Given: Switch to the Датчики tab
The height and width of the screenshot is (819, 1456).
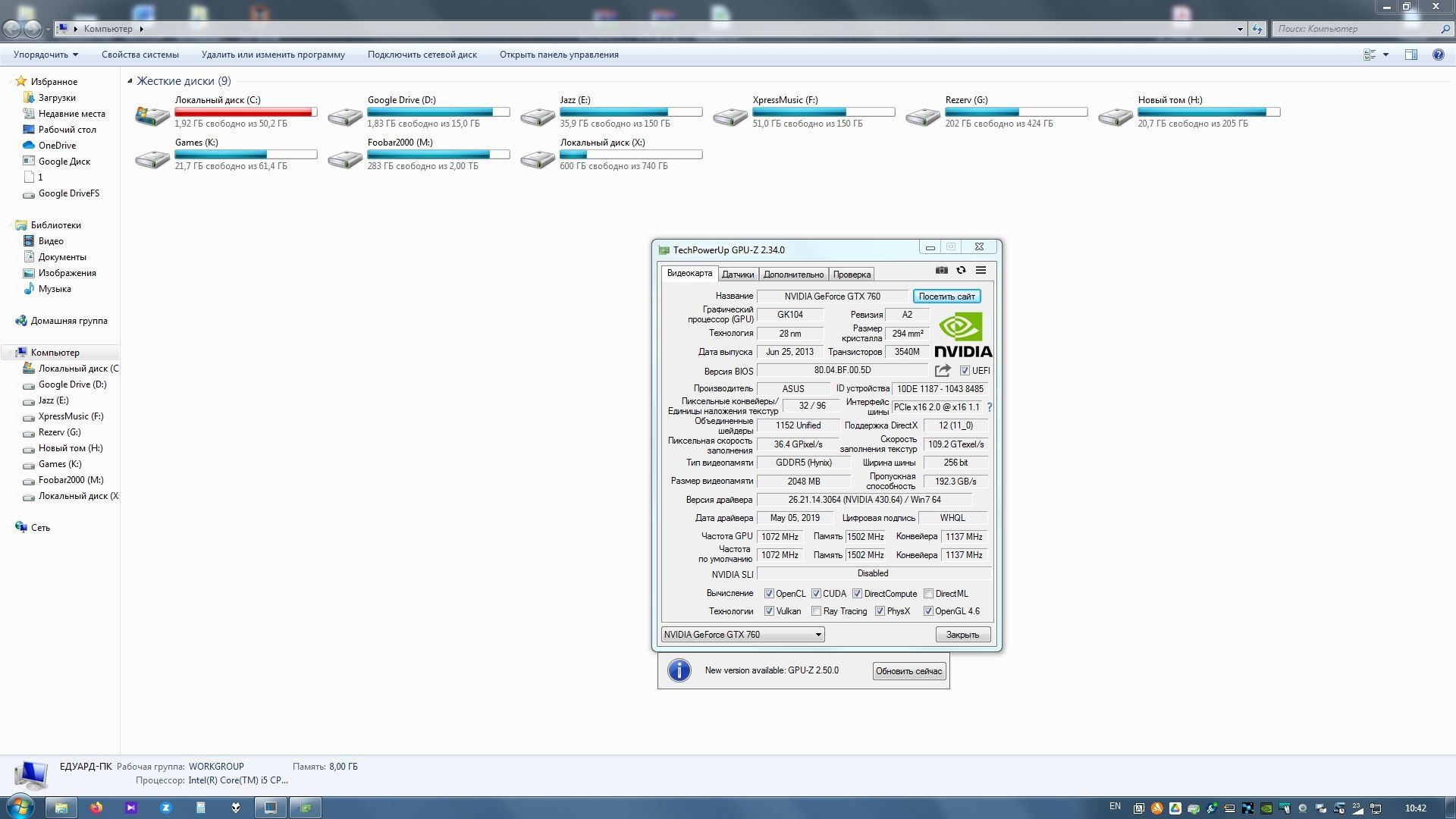Looking at the screenshot, I should click(738, 275).
